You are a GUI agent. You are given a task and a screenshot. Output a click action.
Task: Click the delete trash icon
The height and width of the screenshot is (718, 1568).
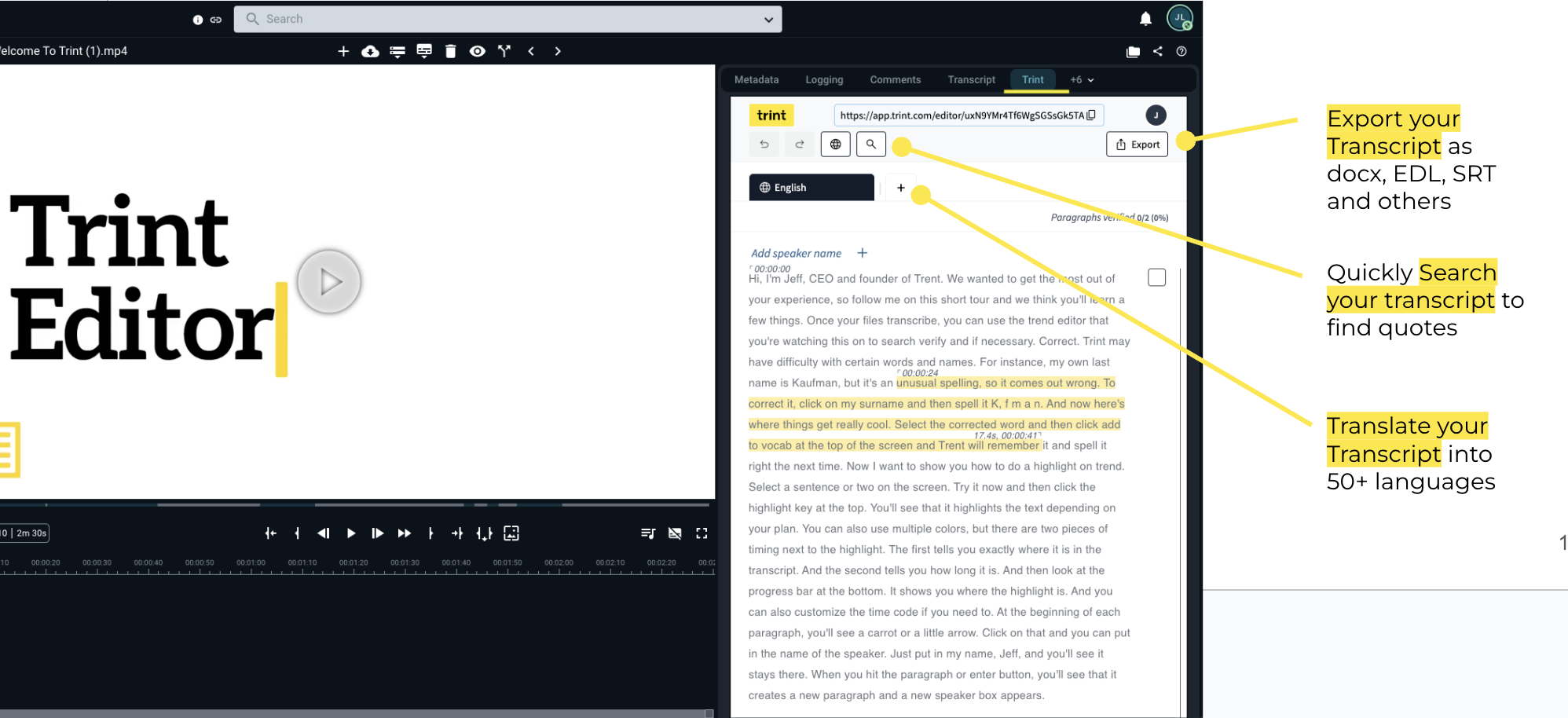450,51
